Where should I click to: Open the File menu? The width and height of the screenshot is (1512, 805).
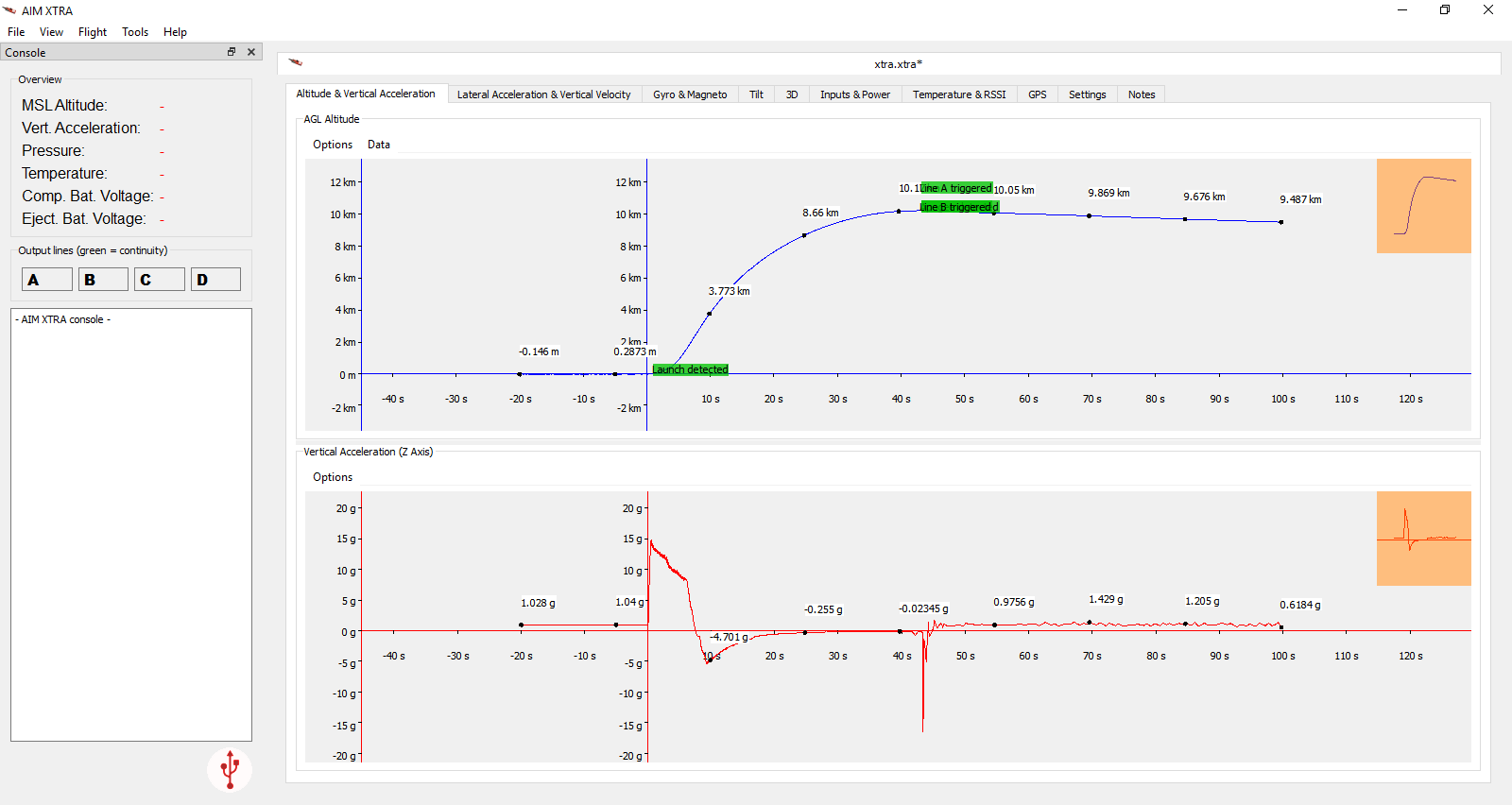[16, 31]
